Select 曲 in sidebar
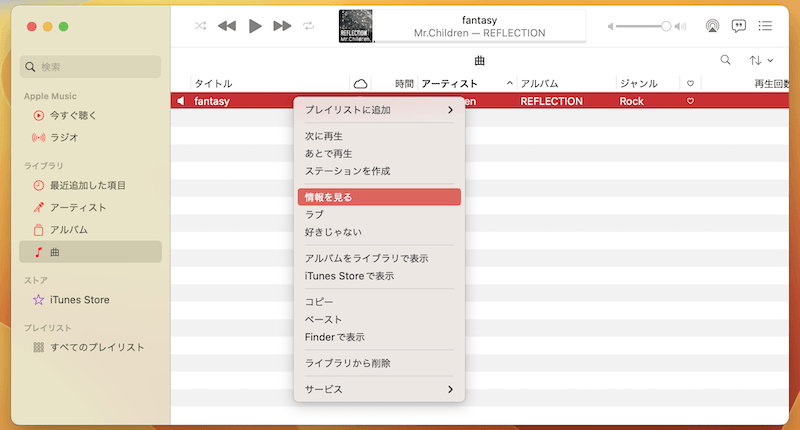The image size is (800, 430). [90, 252]
